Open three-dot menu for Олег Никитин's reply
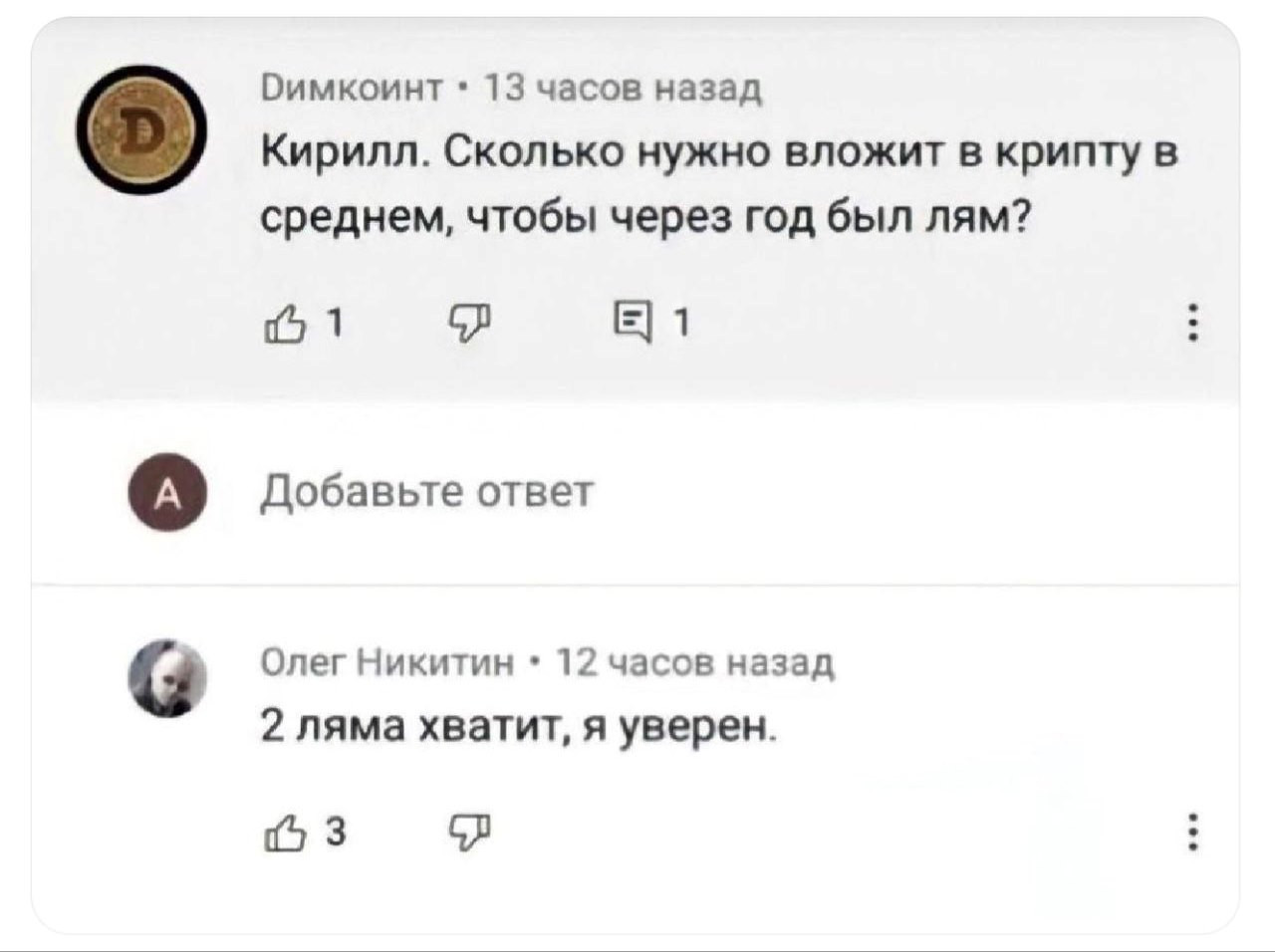The width and height of the screenshot is (1275, 952). pos(1192,832)
